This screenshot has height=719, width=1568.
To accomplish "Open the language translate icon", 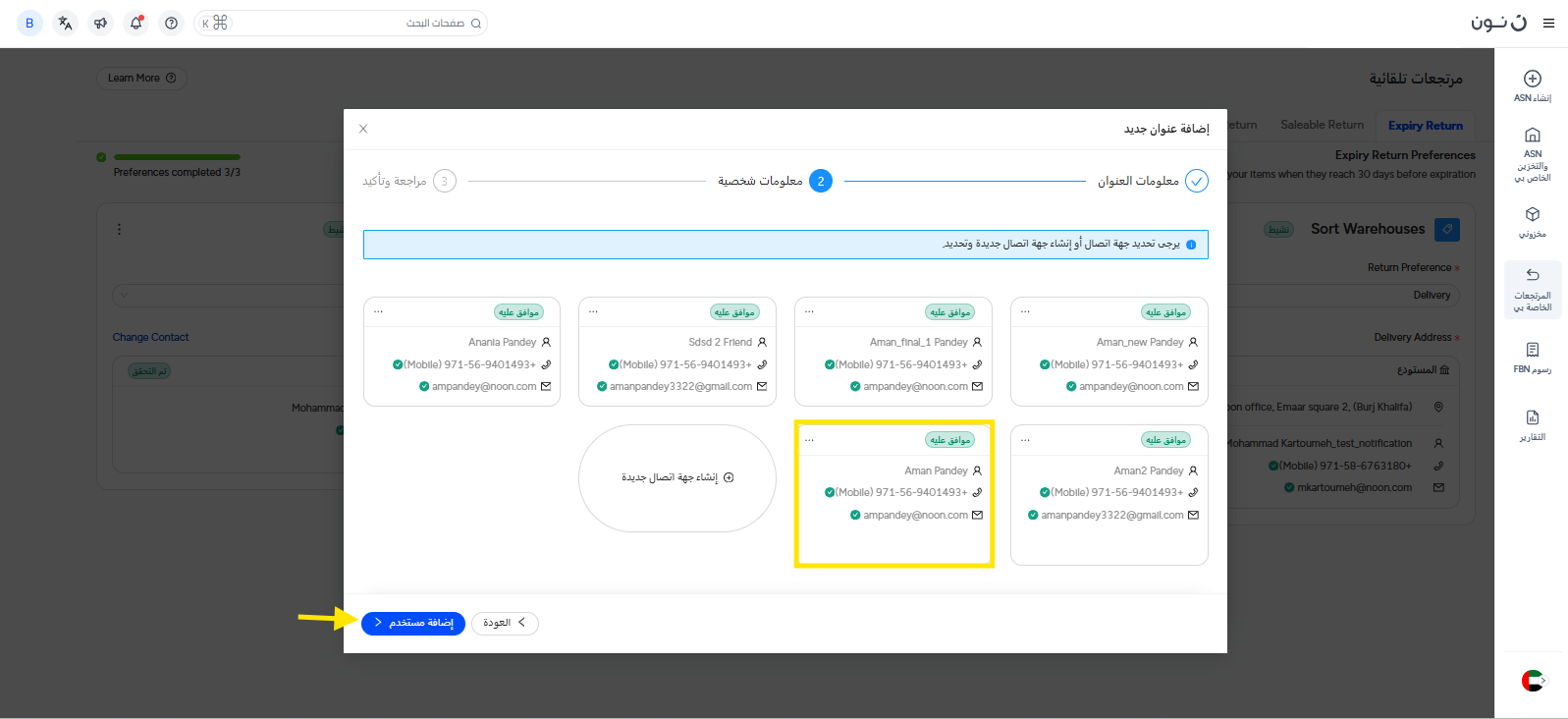I will 65,23.
